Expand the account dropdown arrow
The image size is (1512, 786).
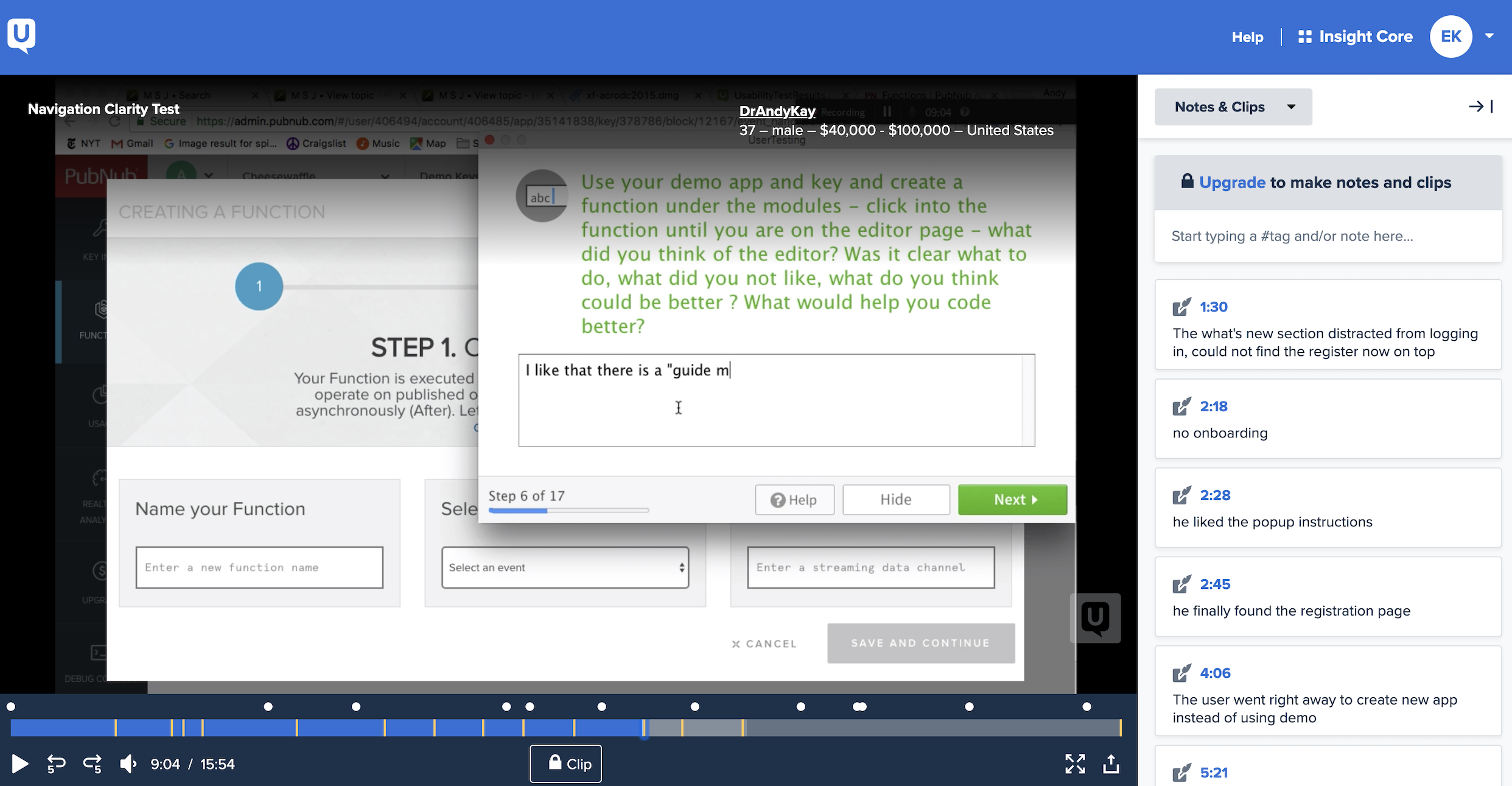[1489, 36]
